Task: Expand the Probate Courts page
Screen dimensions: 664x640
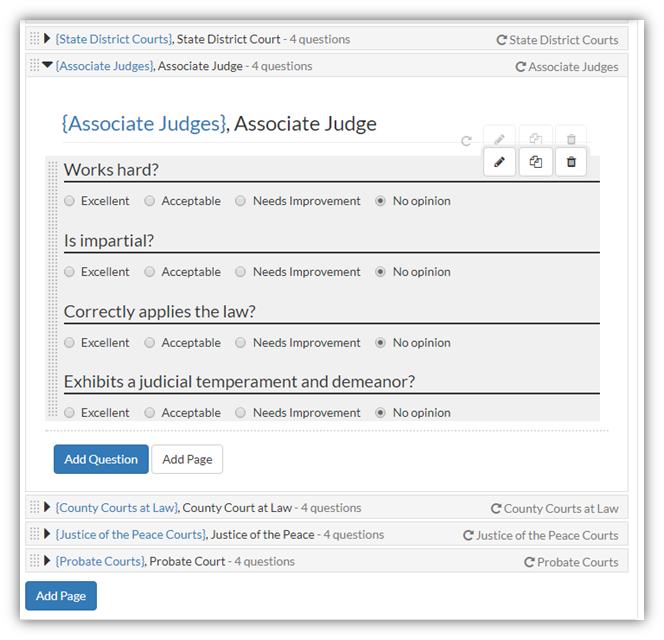Action: [x=47, y=561]
